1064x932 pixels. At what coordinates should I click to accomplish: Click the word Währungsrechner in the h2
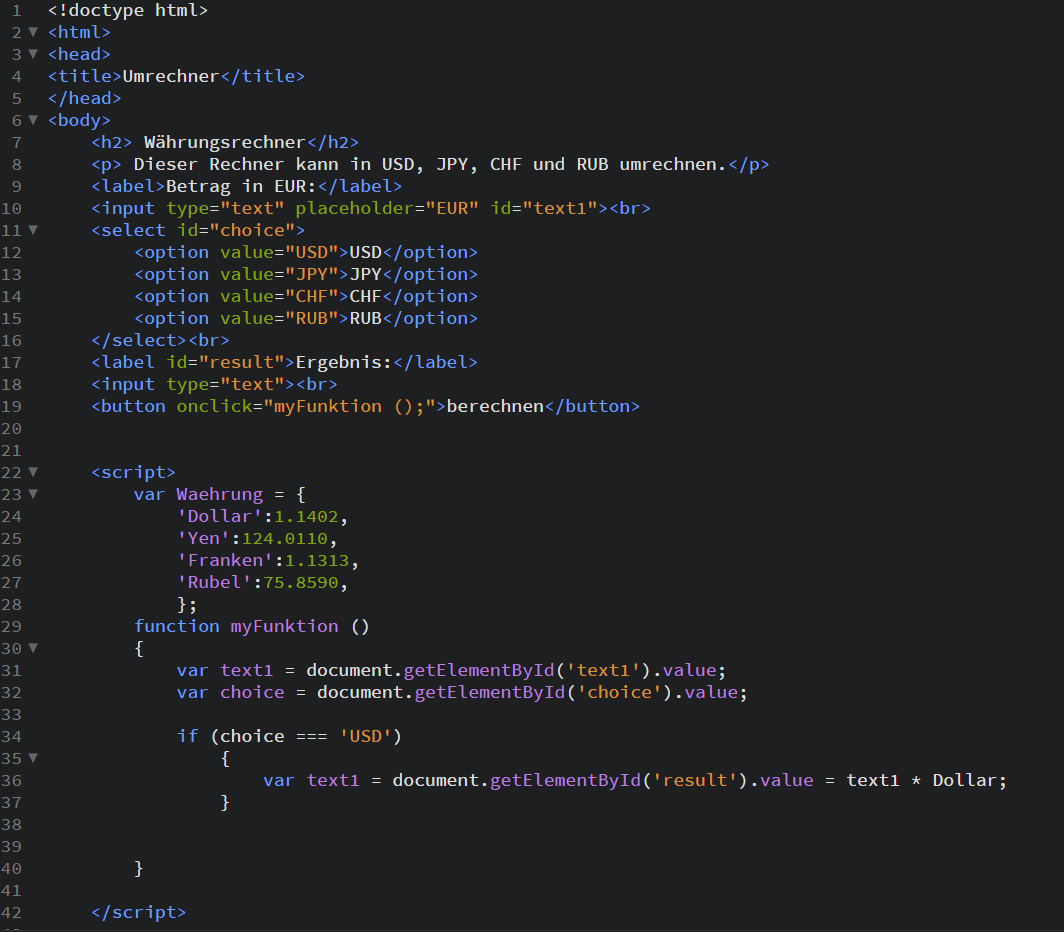click(225, 143)
